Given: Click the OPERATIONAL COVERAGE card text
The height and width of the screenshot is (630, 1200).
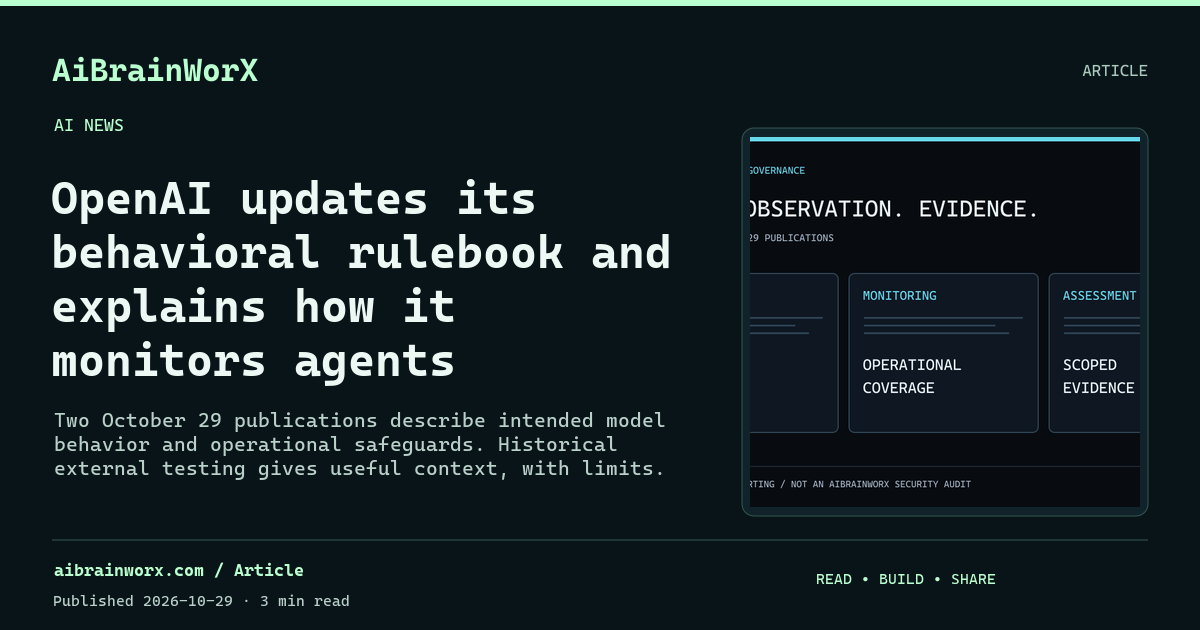Looking at the screenshot, I should 912,376.
